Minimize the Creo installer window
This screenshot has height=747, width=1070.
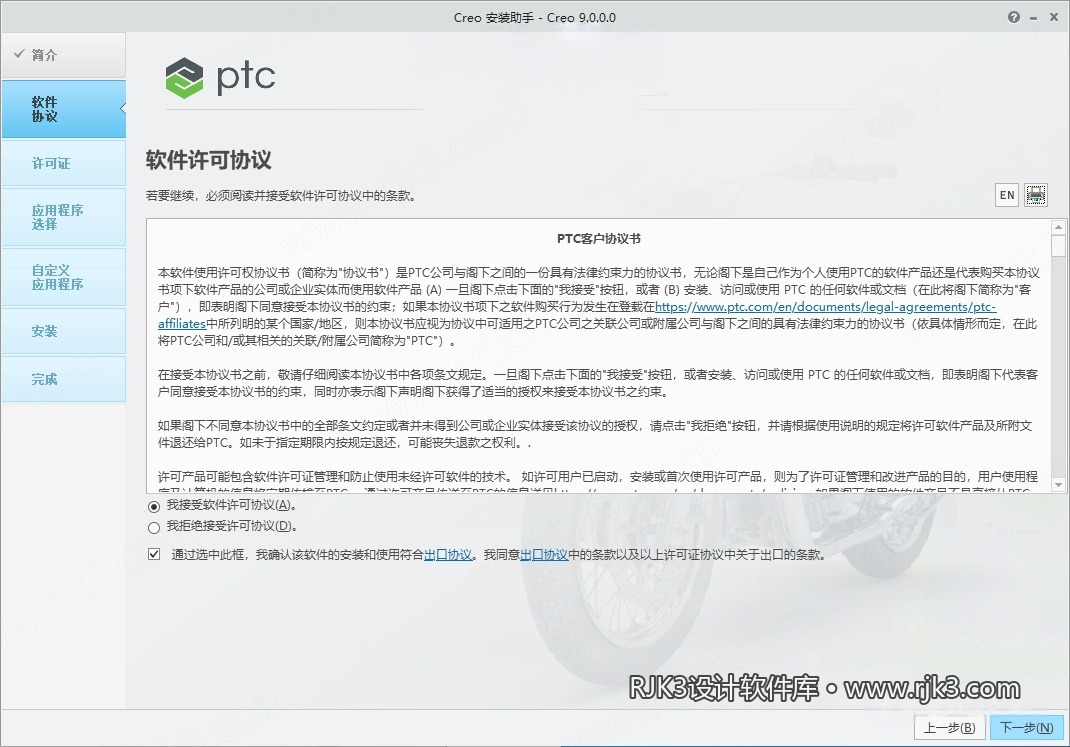point(1034,18)
